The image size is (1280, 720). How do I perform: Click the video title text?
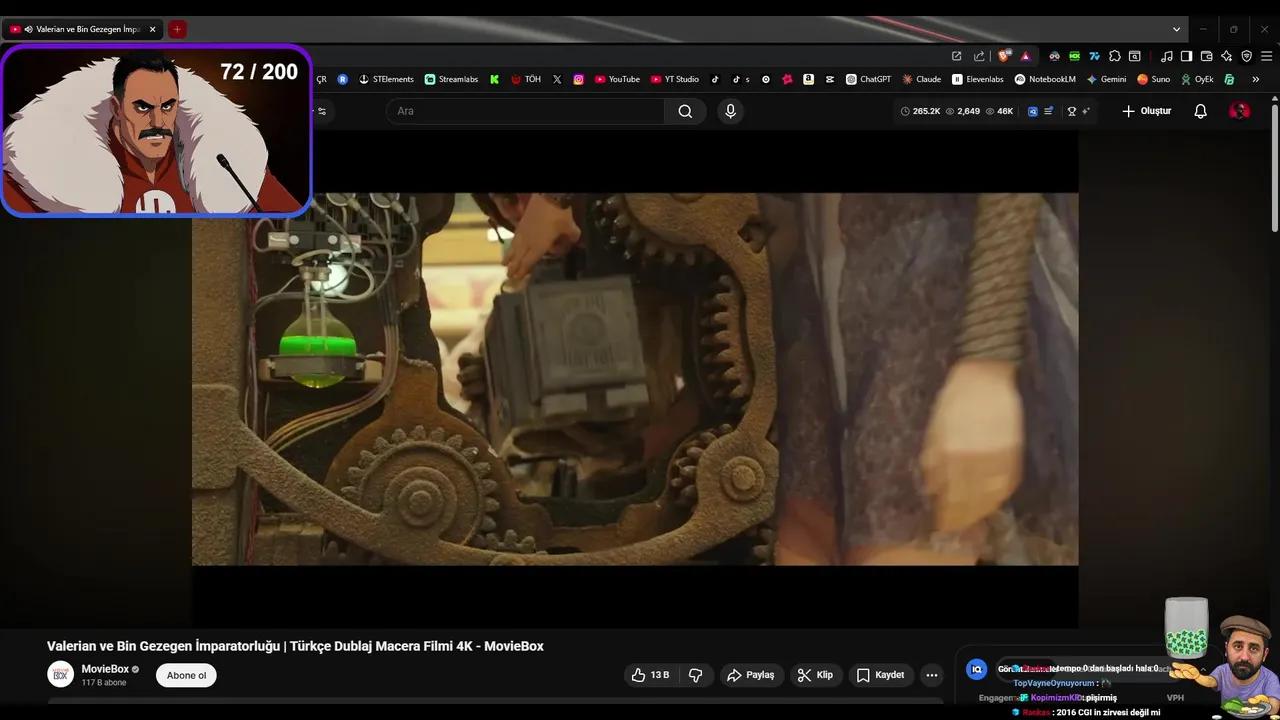[295, 646]
